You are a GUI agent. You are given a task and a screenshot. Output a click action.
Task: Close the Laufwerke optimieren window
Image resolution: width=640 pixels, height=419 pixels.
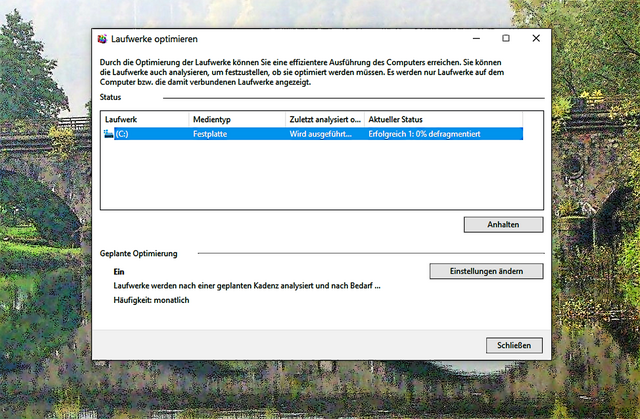[536, 38]
